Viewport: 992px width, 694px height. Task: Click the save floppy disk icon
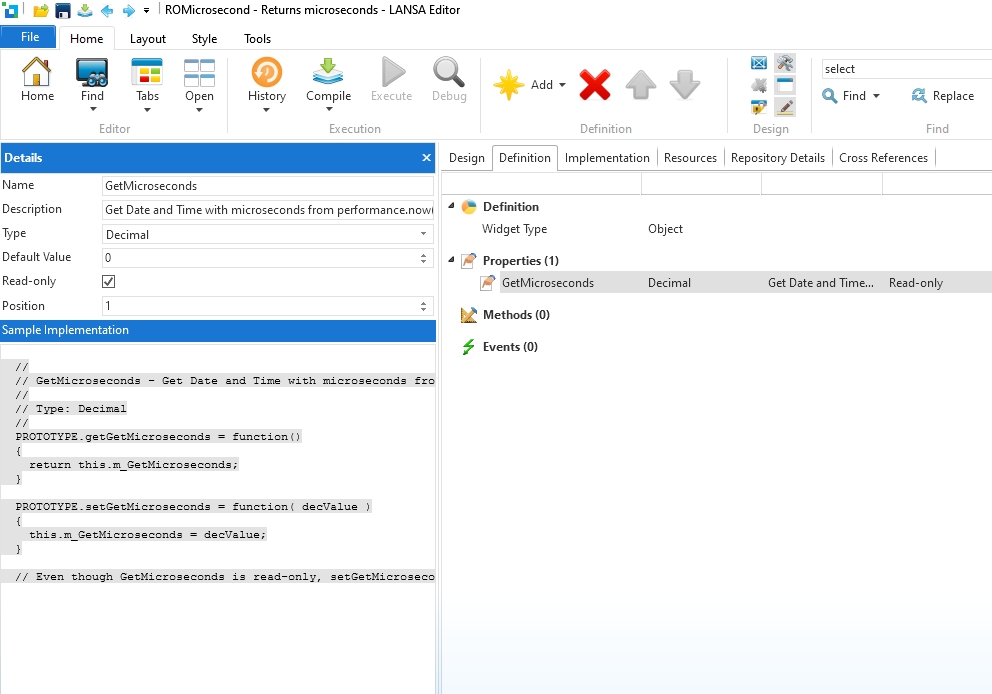63,11
